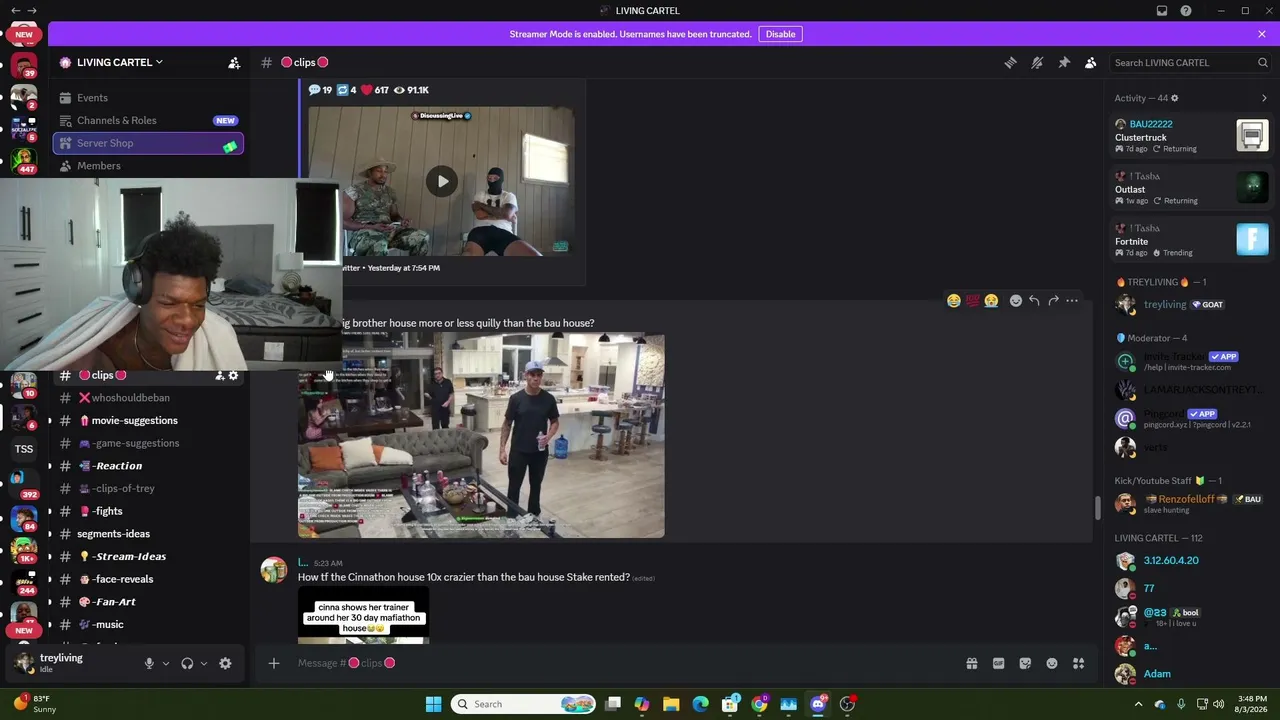
Task: Open the gift icon in message bar
Action: point(971,663)
